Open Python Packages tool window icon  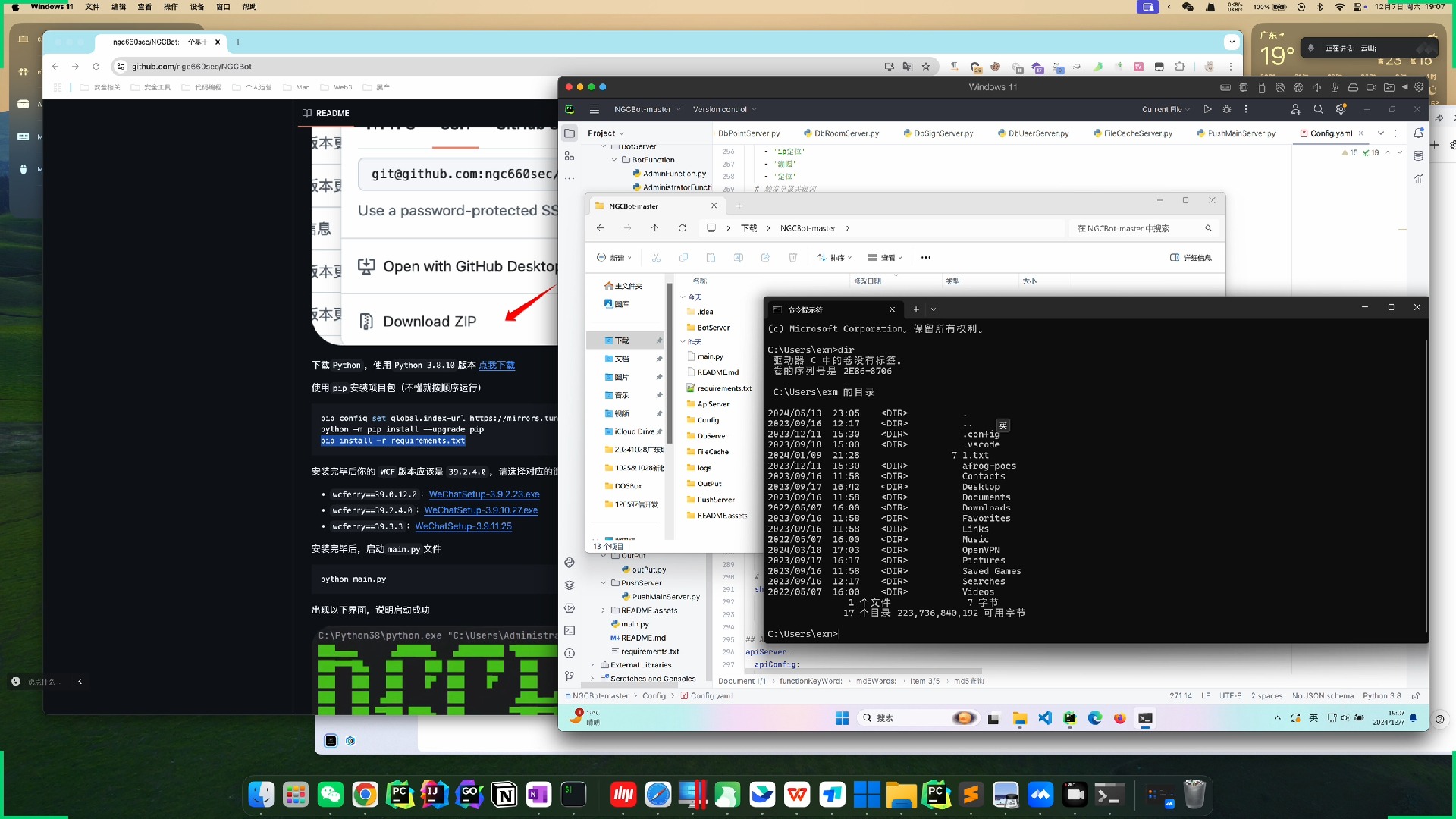tap(570, 585)
